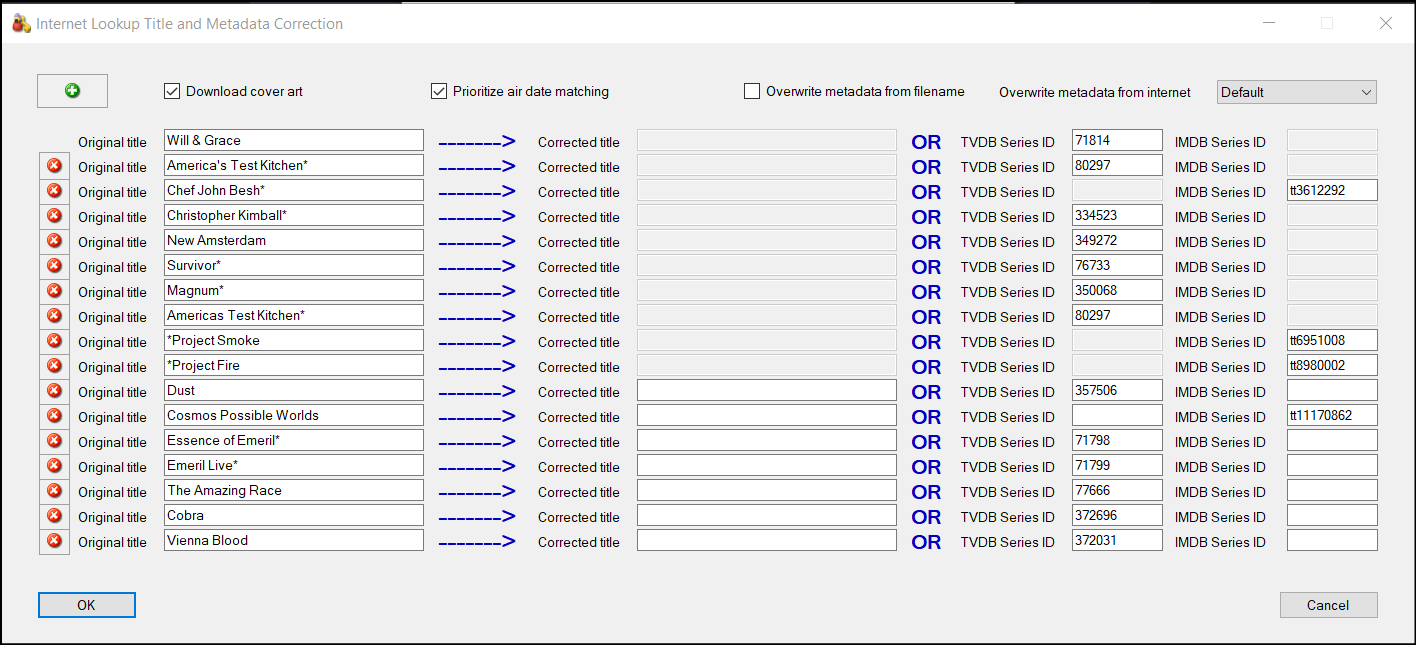Remove the Survivor* entry

pyautogui.click(x=54, y=266)
